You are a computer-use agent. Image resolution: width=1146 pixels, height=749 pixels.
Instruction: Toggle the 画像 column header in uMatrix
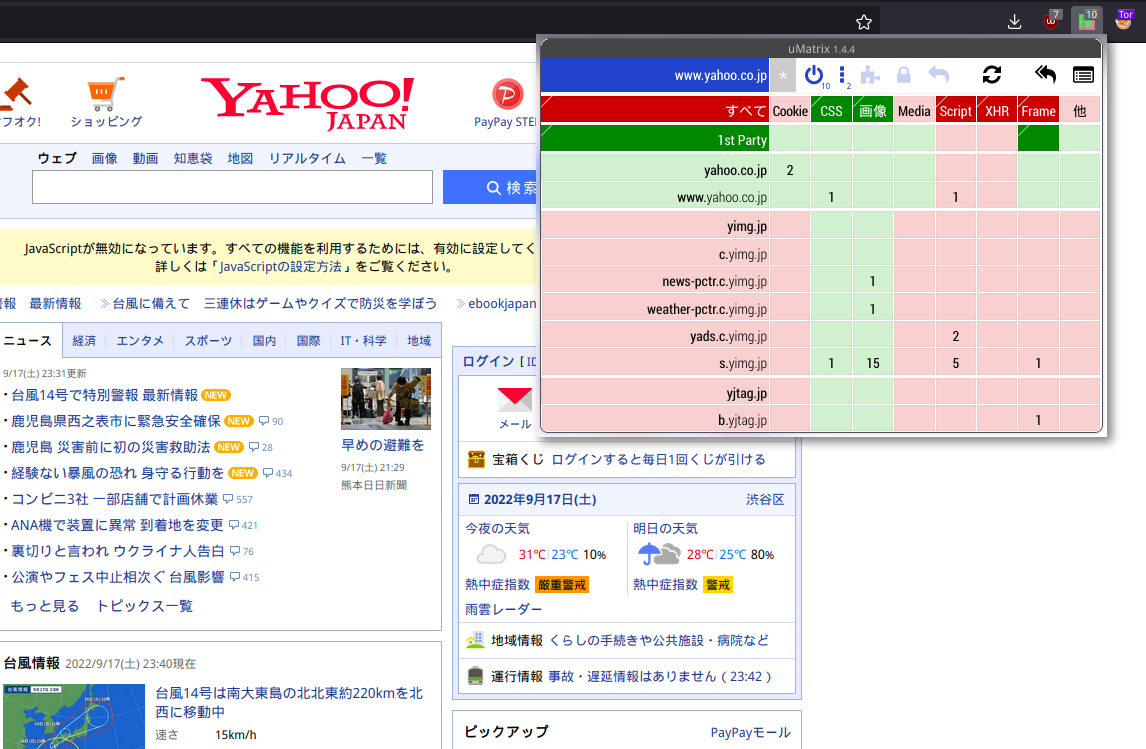coord(873,110)
